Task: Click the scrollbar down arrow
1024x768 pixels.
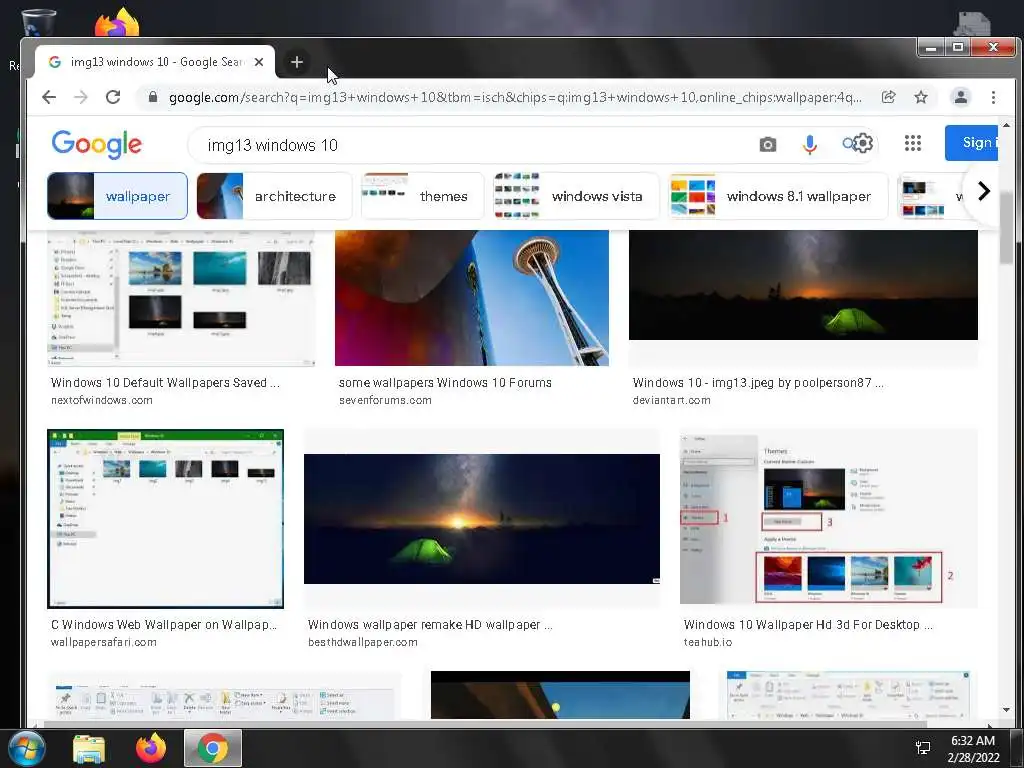Action: click(1006, 710)
